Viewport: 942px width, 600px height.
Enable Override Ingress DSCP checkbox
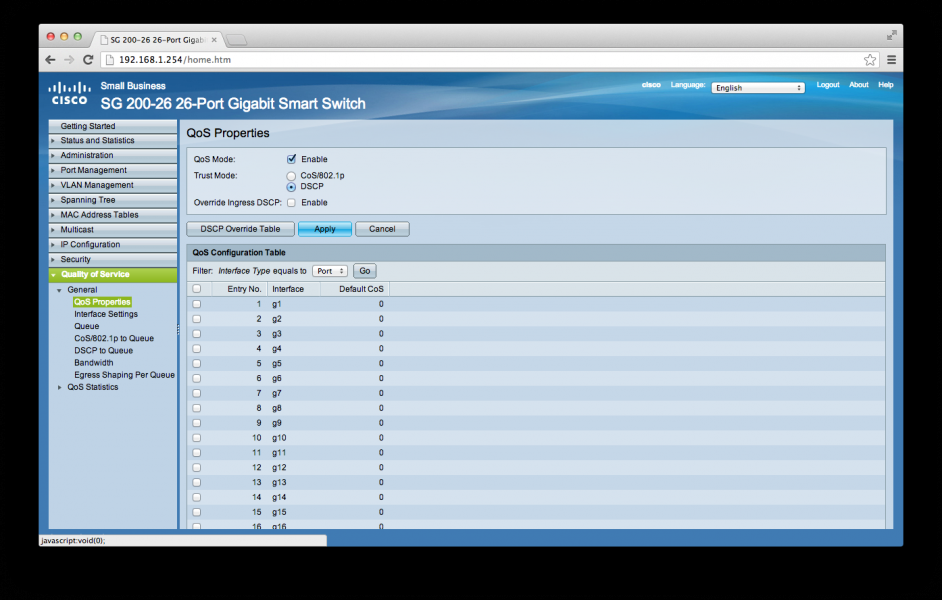click(292, 203)
